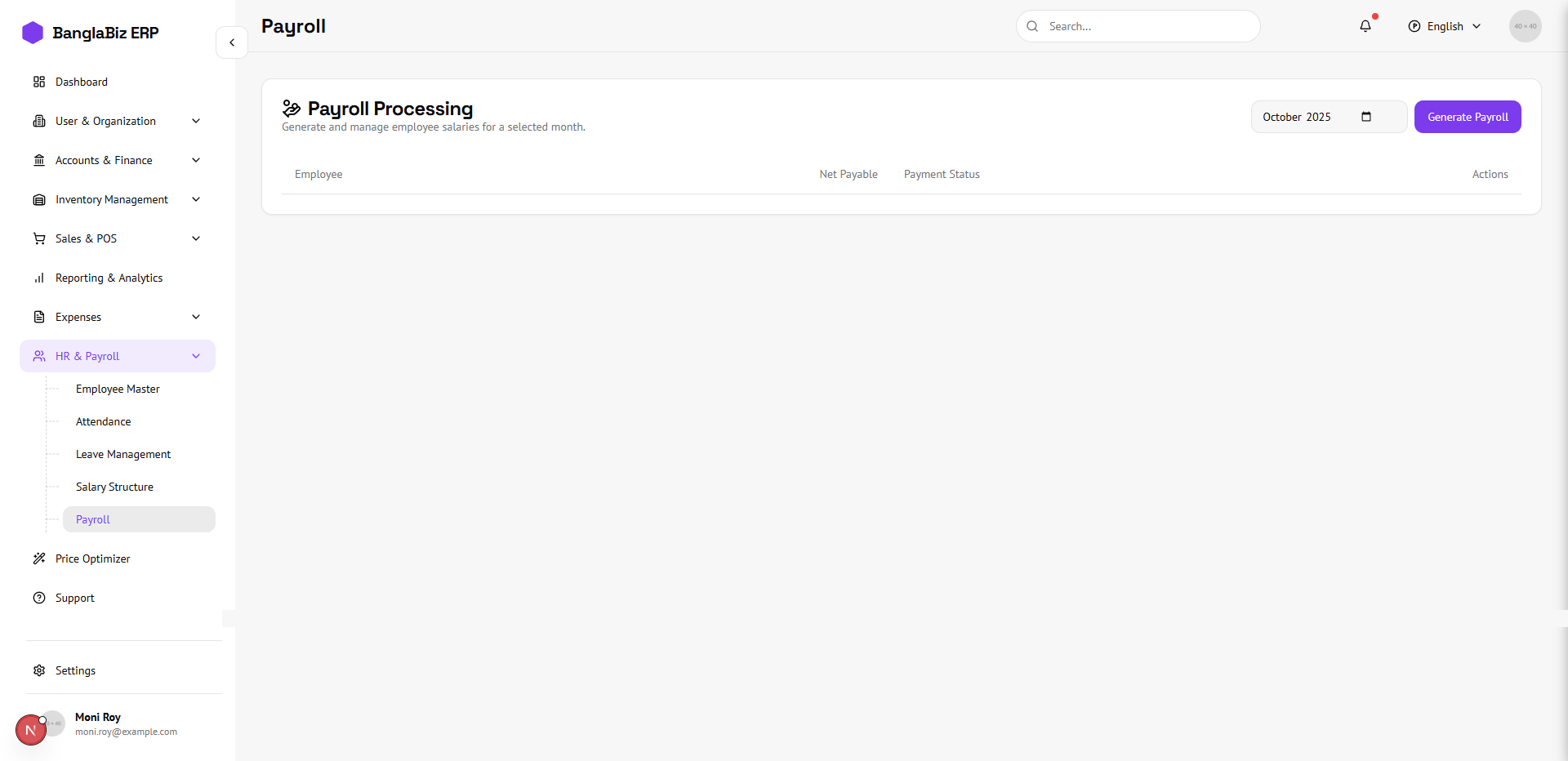1568x761 pixels.
Task: Collapse the sidebar with the arrow button
Action: (x=232, y=42)
